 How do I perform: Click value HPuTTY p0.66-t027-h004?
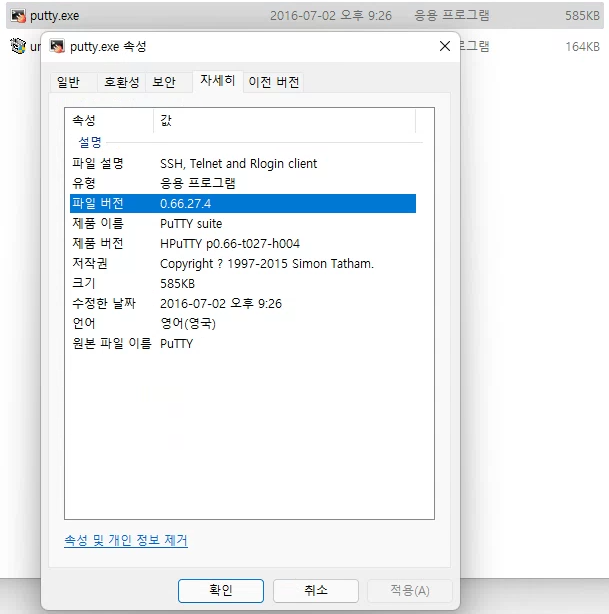[230, 244]
